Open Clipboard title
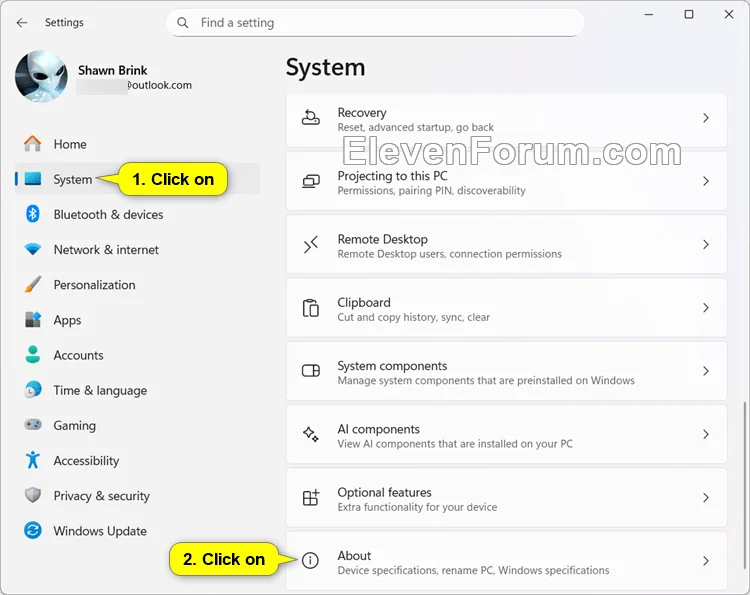Screen dimensions: 750x595 [x=364, y=302]
